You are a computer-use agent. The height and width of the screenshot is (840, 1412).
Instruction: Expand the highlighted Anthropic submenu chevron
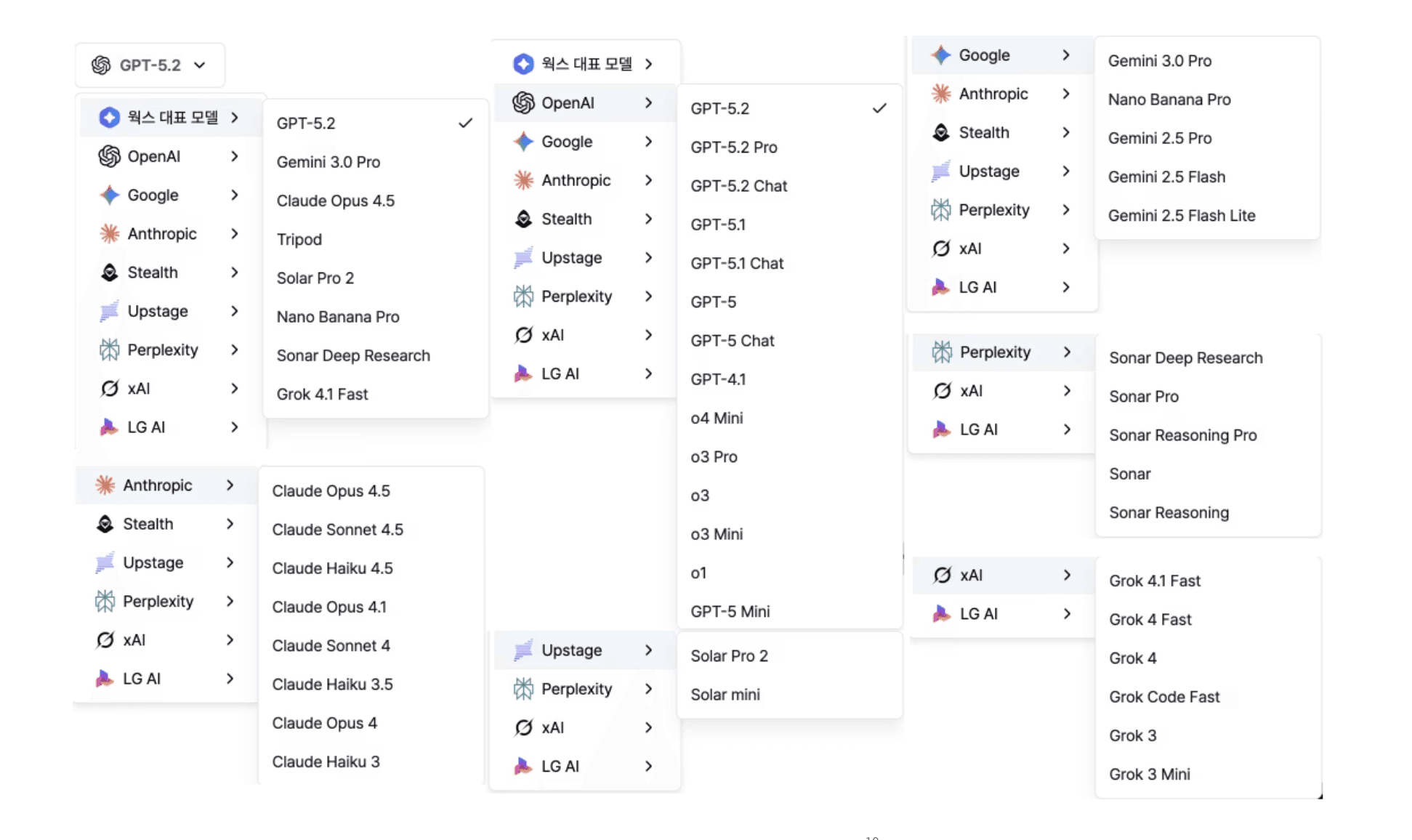(x=230, y=485)
